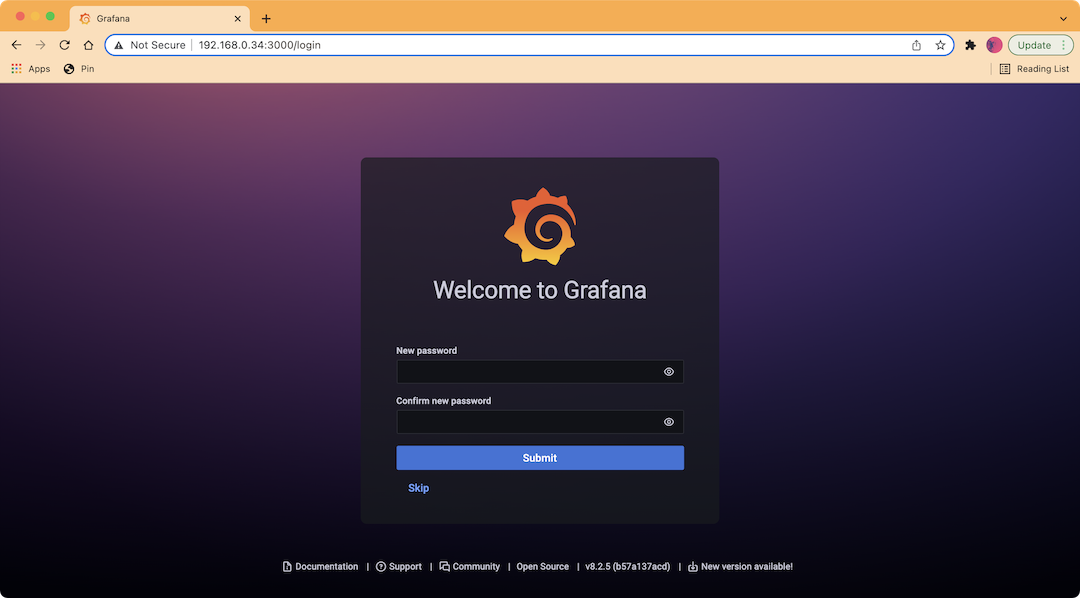This screenshot has height=598, width=1080.
Task: Click the New password label
Action: tap(426, 351)
